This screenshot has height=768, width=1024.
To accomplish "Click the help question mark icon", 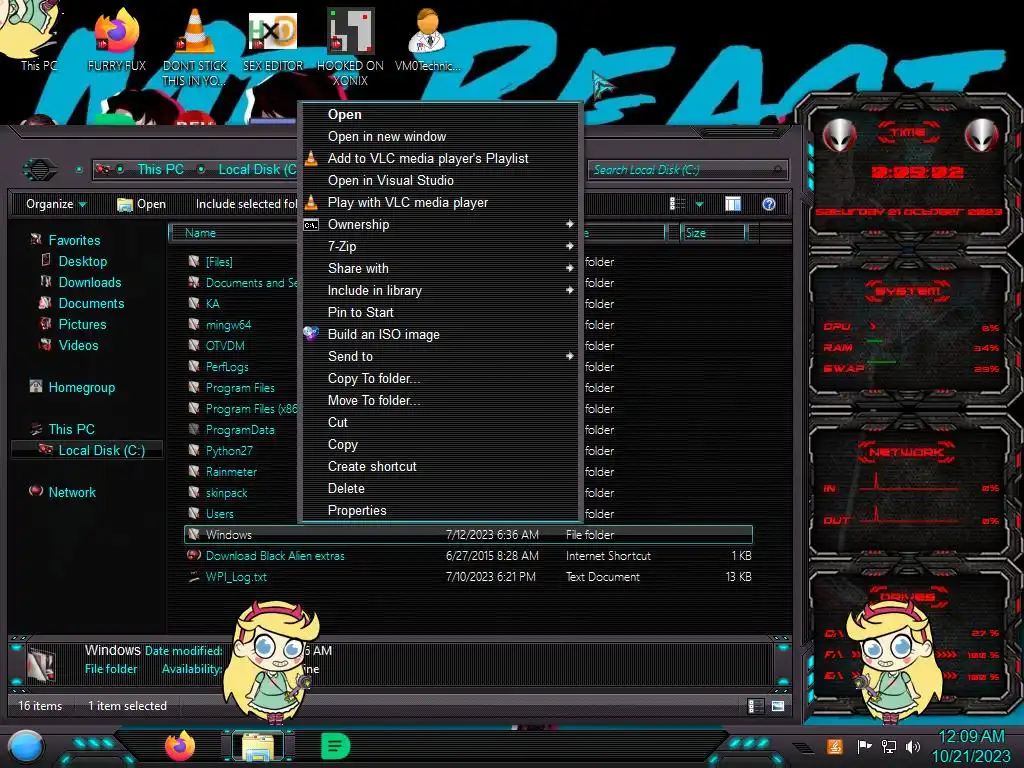I will pyautogui.click(x=769, y=204).
